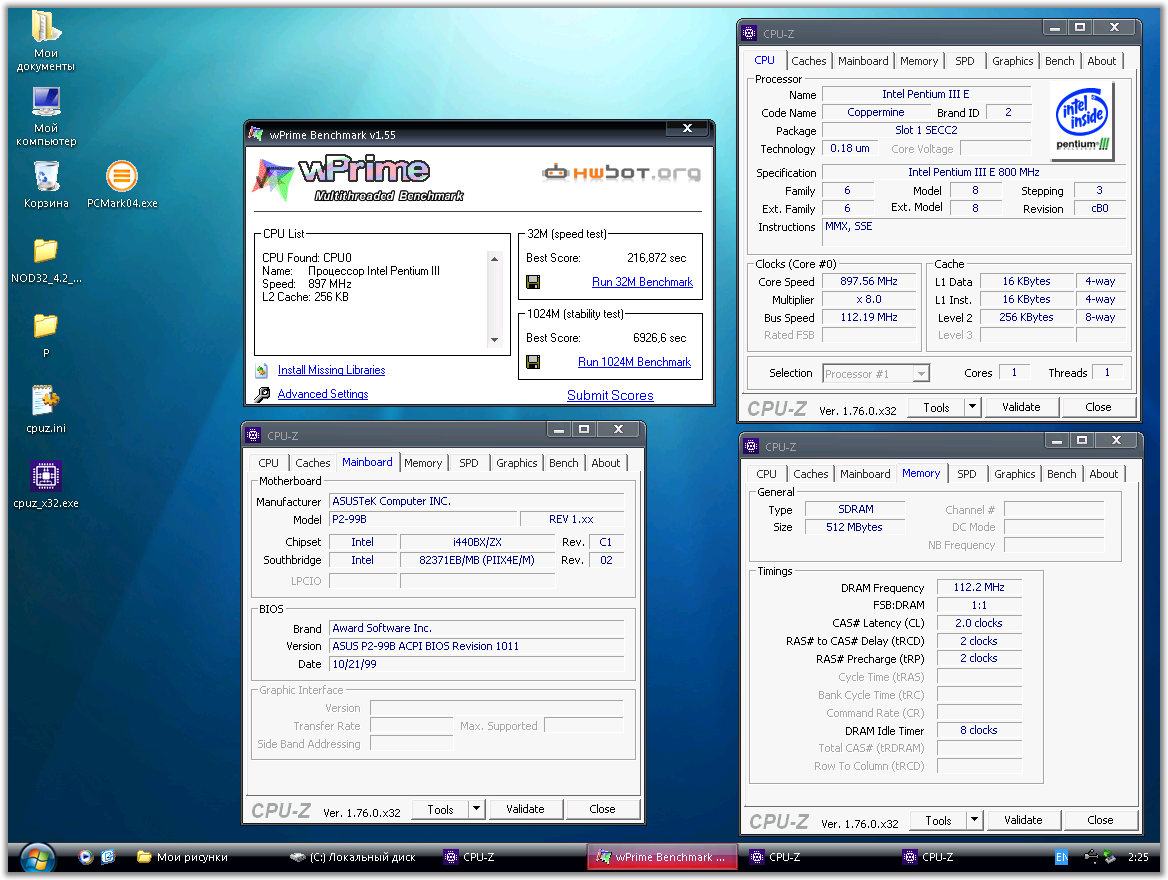The height and width of the screenshot is (880, 1168).
Task: Open About tab in Memory window
Action: (1103, 474)
